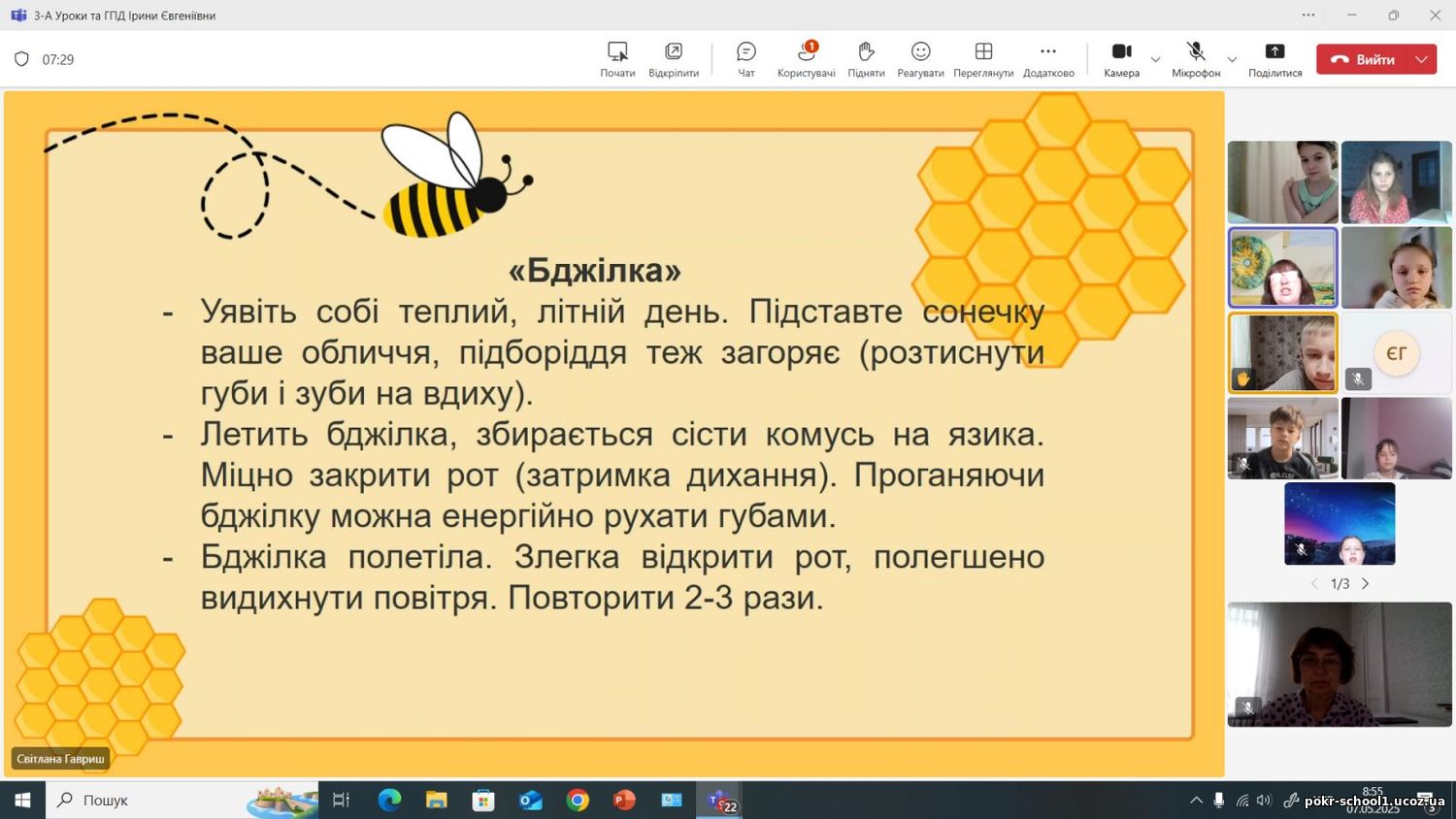
Task: Click Відкріпити to pop out content
Action: tap(674, 58)
